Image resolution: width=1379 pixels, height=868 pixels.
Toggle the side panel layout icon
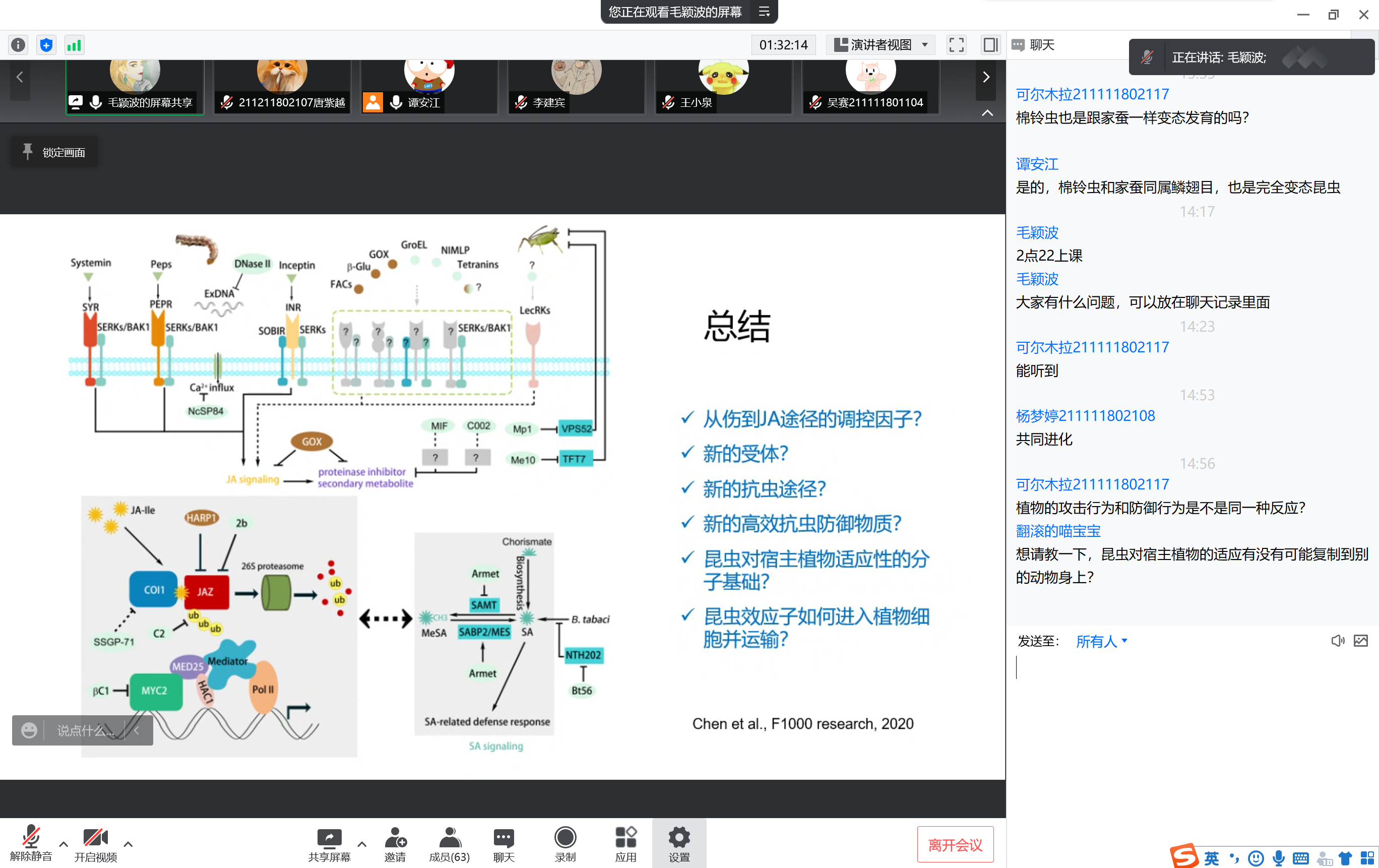coord(990,45)
